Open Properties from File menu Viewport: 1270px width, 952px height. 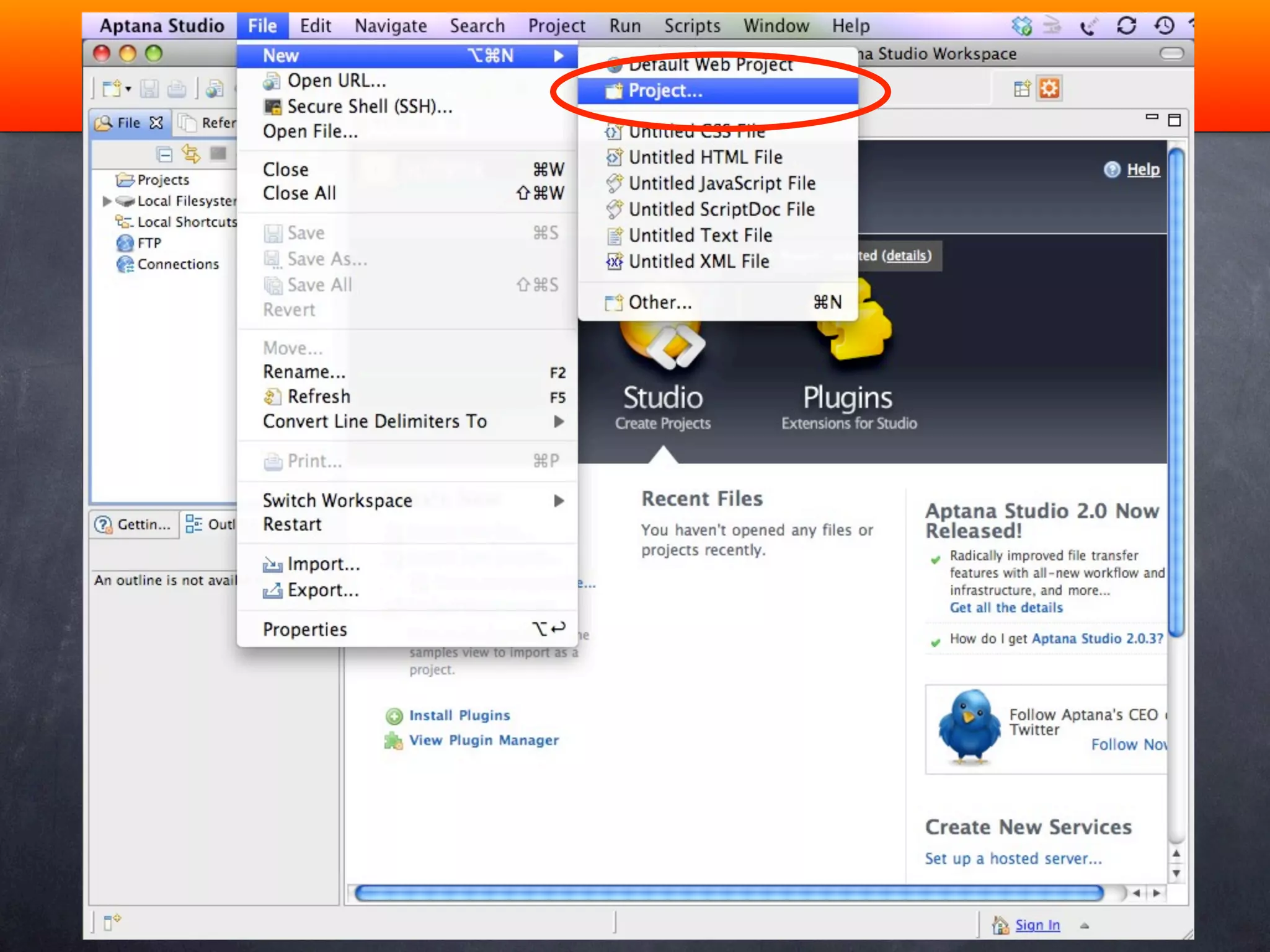tap(407, 630)
